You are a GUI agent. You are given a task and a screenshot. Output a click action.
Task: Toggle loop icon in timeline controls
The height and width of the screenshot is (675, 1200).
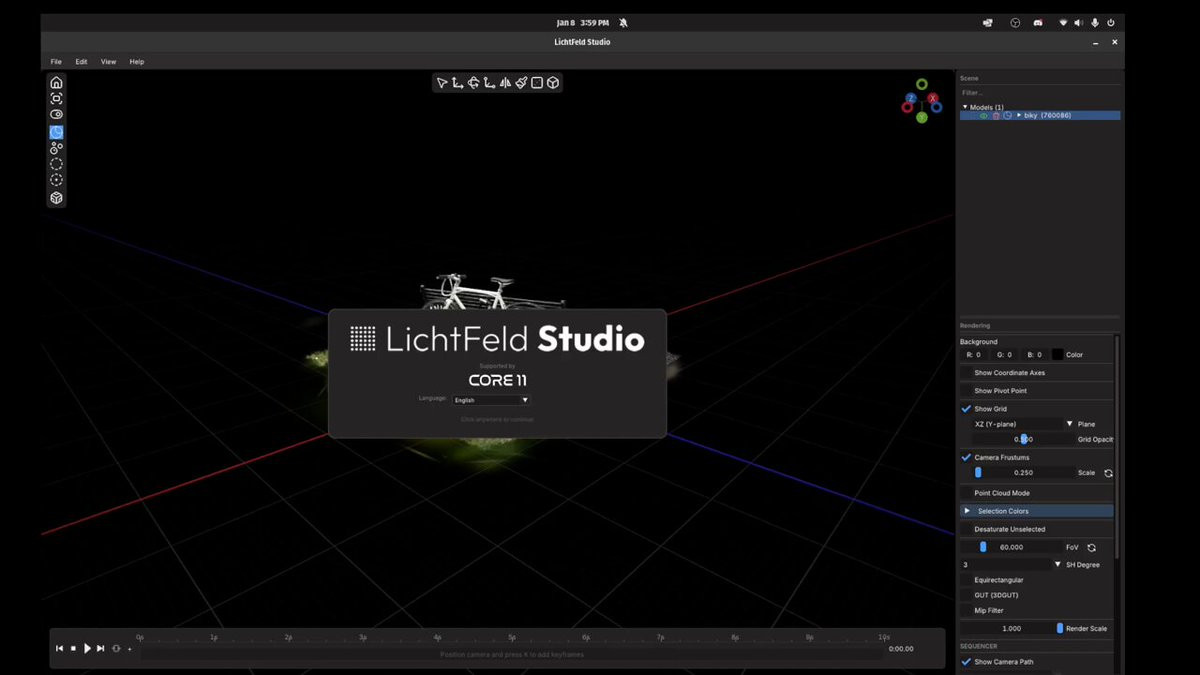point(116,649)
